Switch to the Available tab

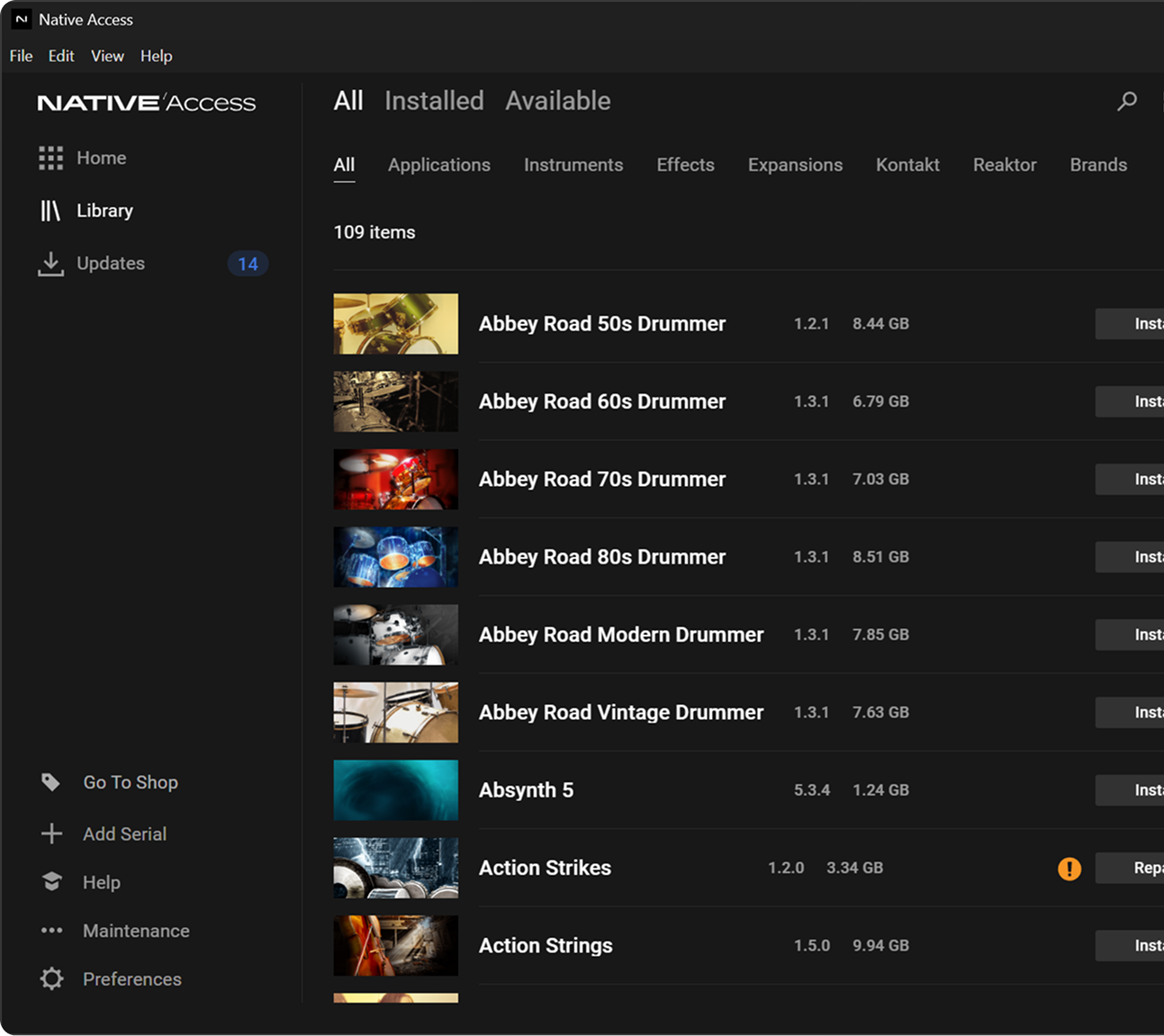click(x=558, y=101)
